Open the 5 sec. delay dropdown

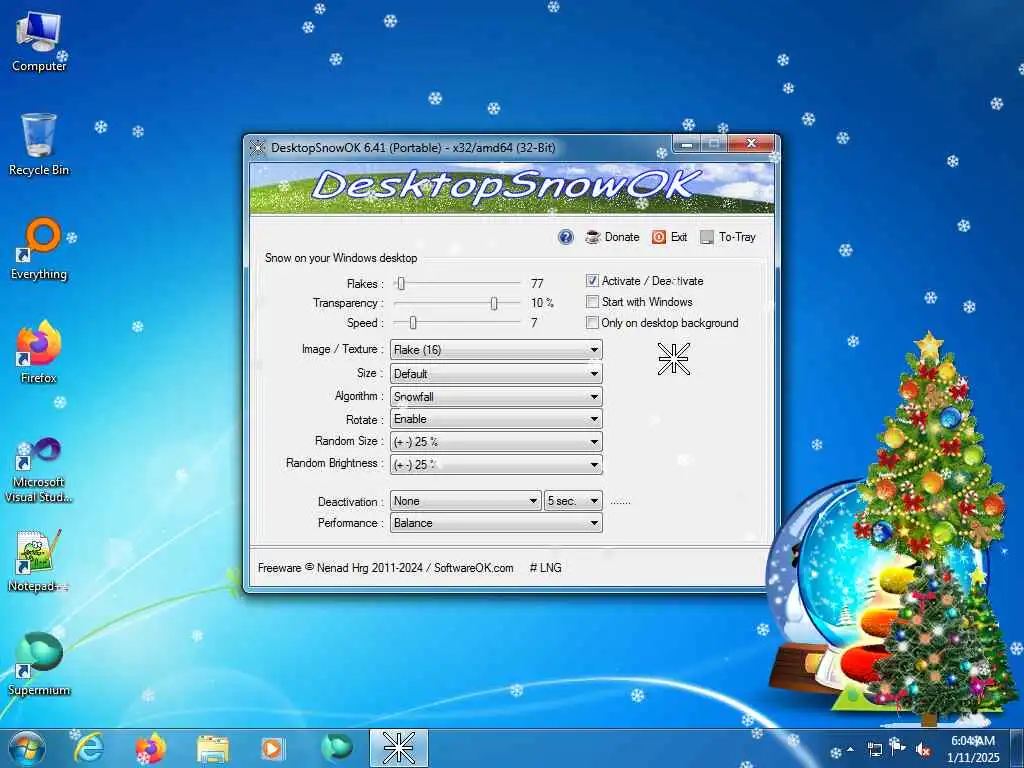[x=573, y=501]
